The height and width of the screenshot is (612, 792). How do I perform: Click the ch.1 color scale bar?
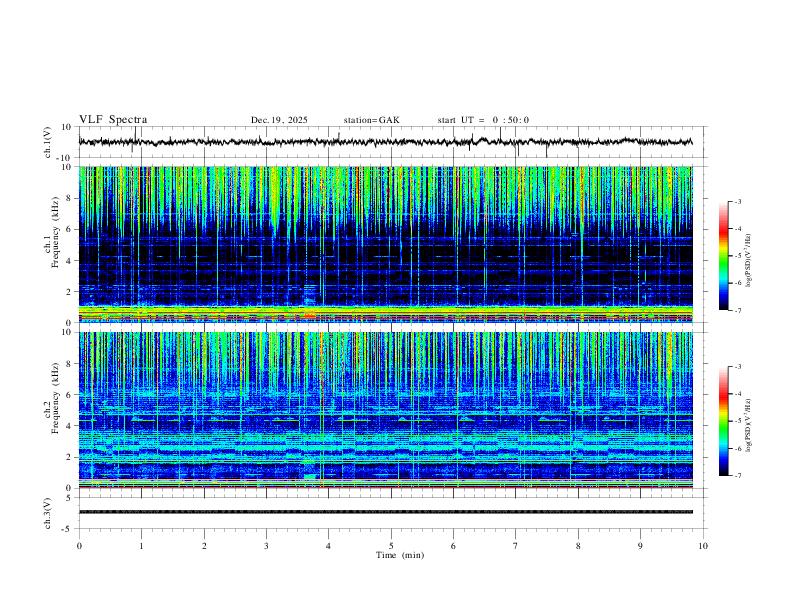723,256
